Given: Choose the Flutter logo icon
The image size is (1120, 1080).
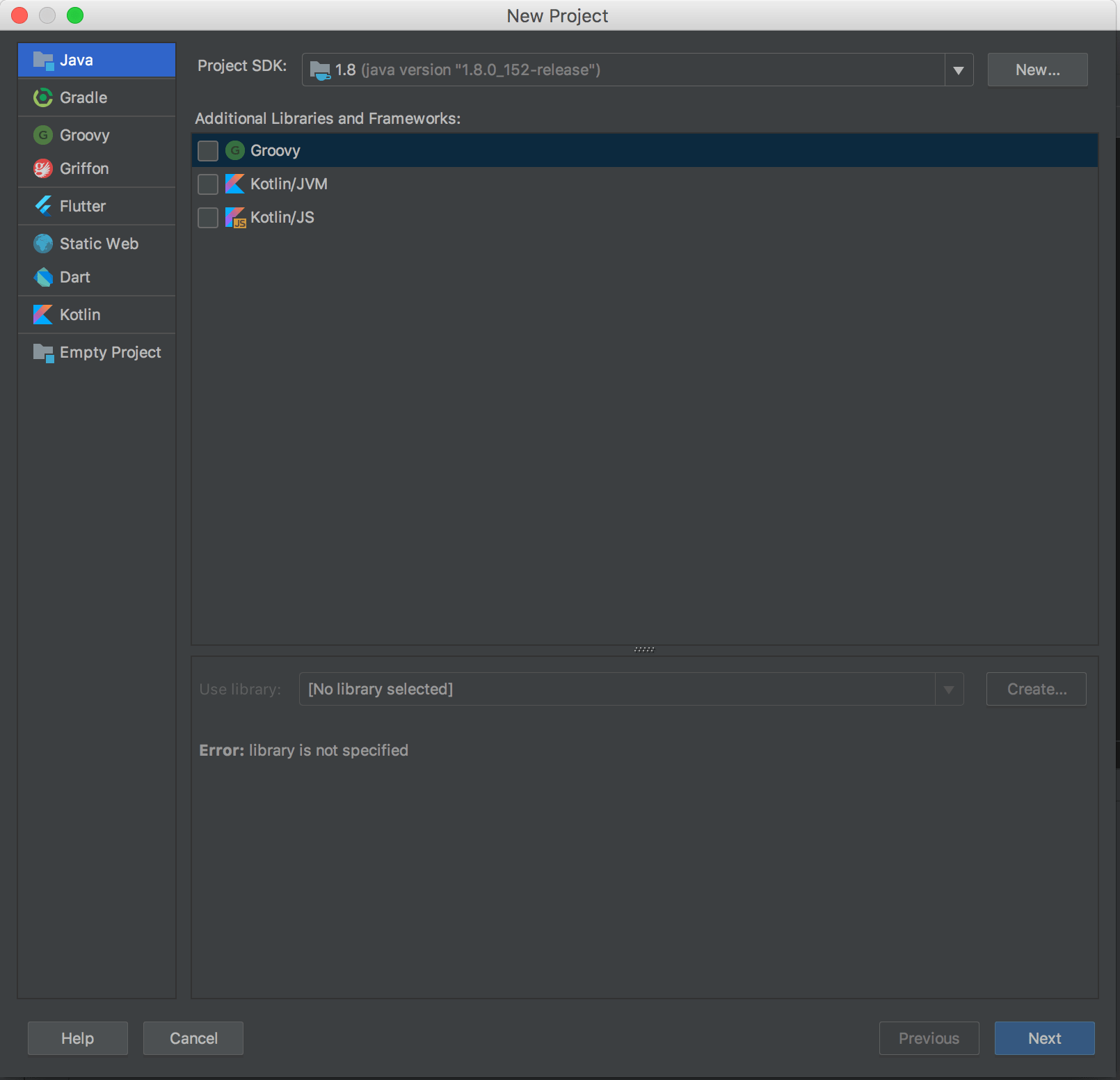Looking at the screenshot, I should tap(43, 206).
